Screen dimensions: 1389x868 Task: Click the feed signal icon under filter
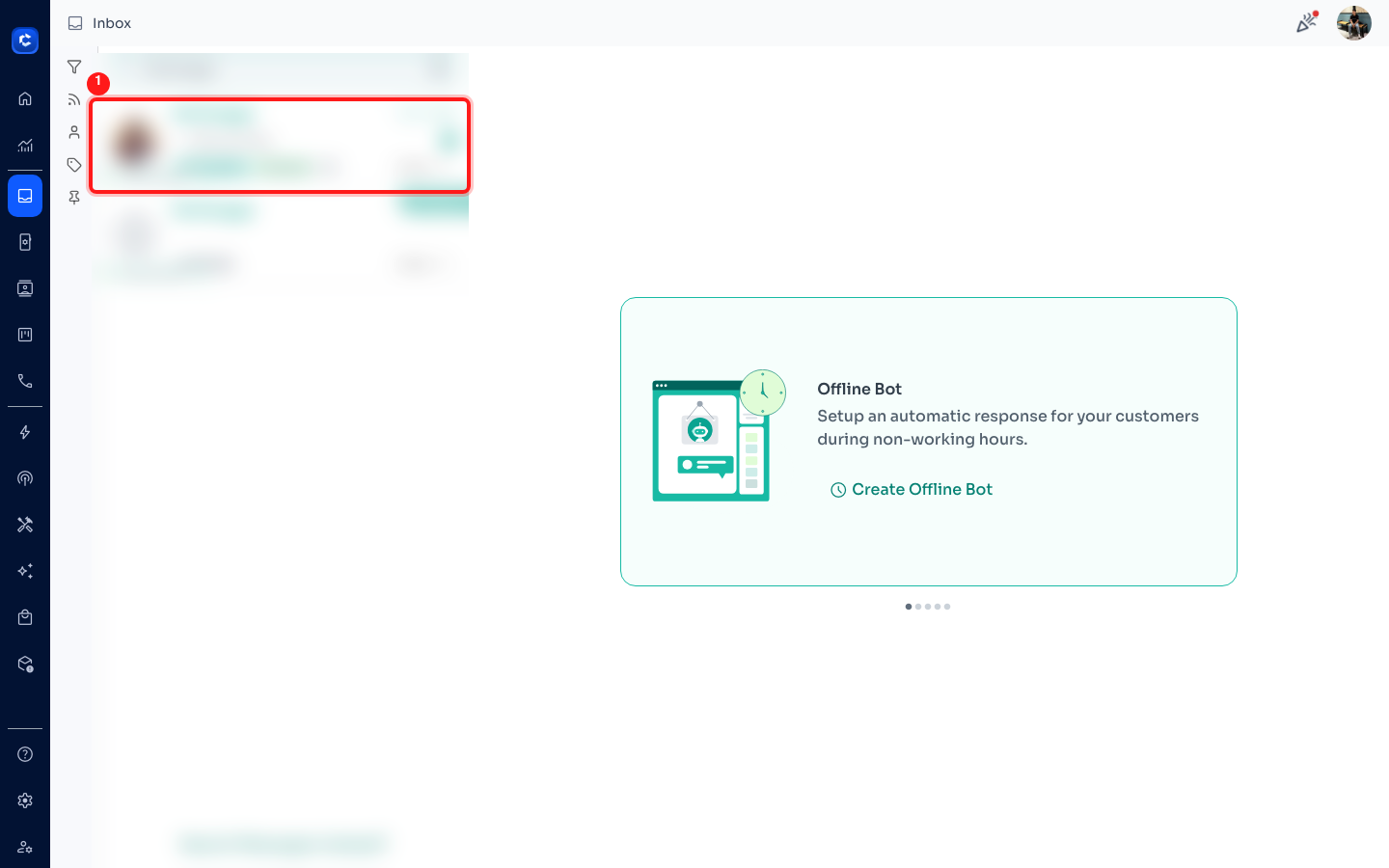point(74,99)
